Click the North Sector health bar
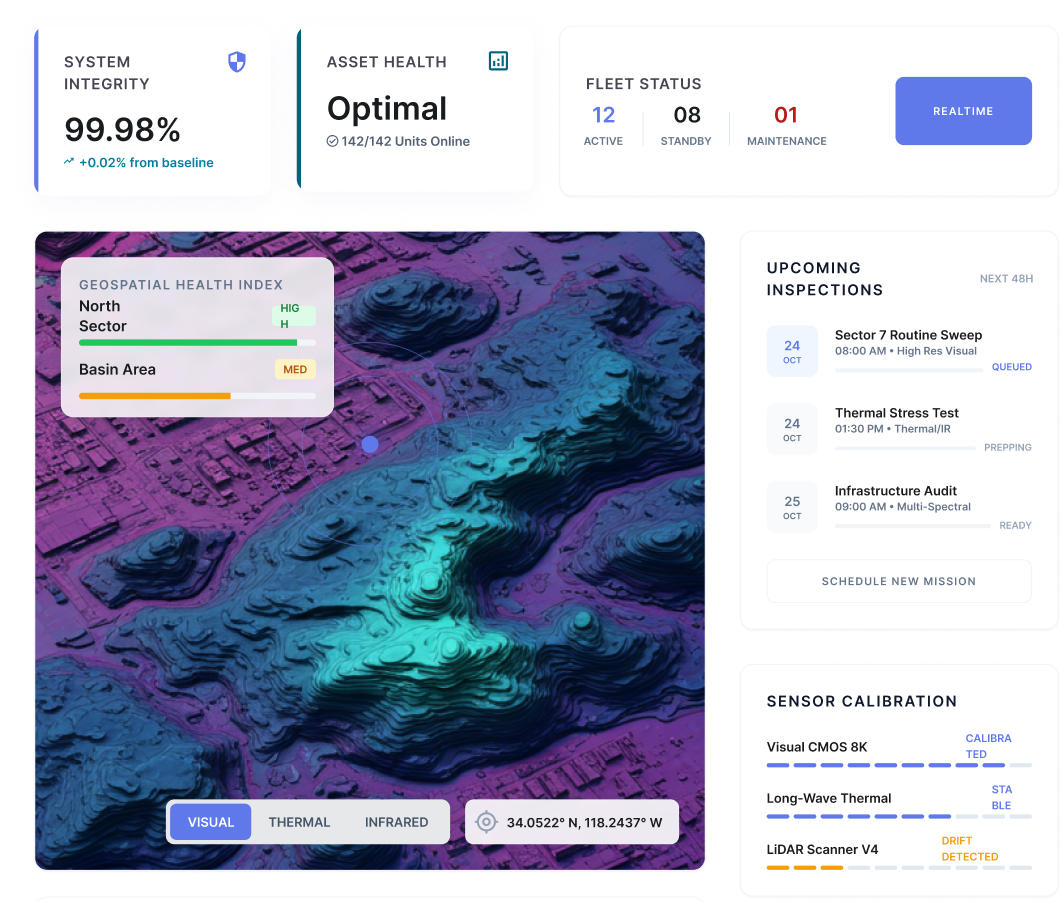Image resolution: width=1061 pixels, height=902 pixels. point(197,343)
